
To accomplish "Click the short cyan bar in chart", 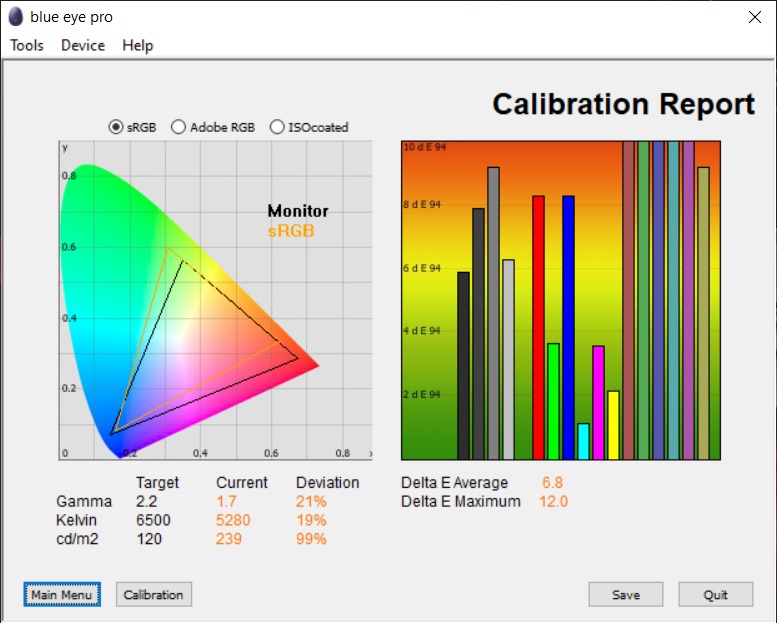I will pyautogui.click(x=583, y=441).
